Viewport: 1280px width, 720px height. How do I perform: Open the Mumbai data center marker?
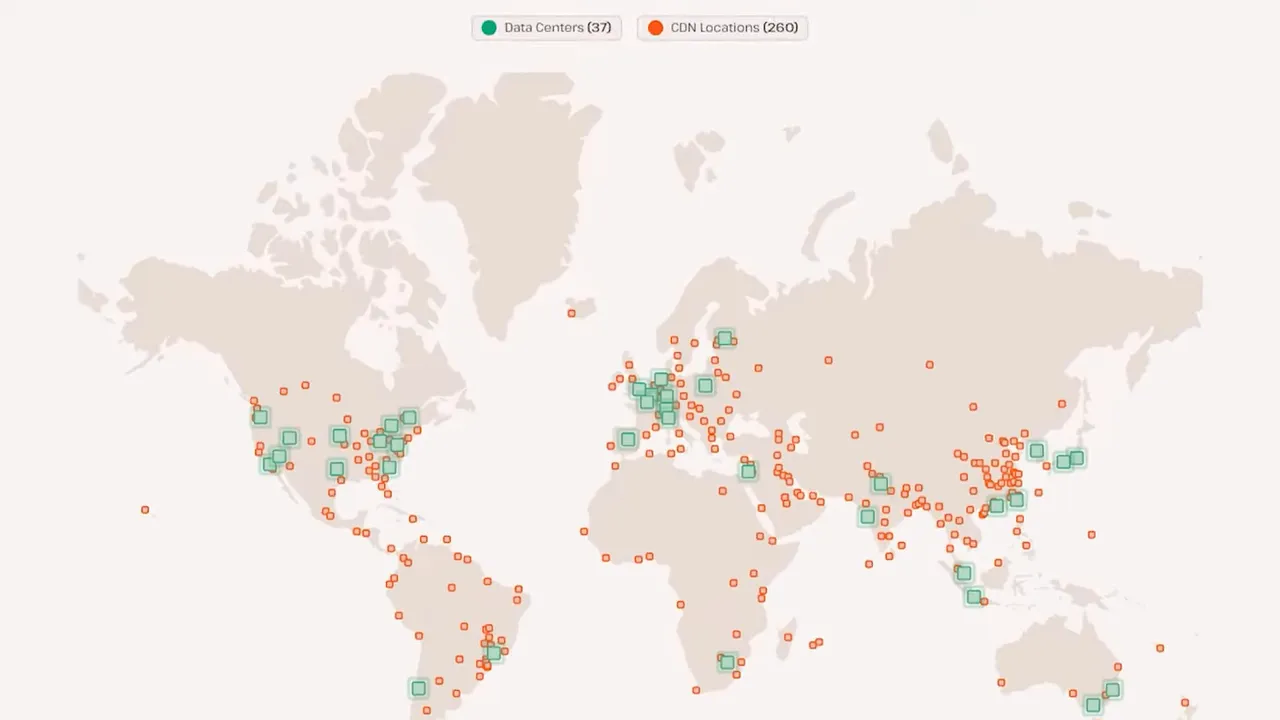(x=867, y=517)
